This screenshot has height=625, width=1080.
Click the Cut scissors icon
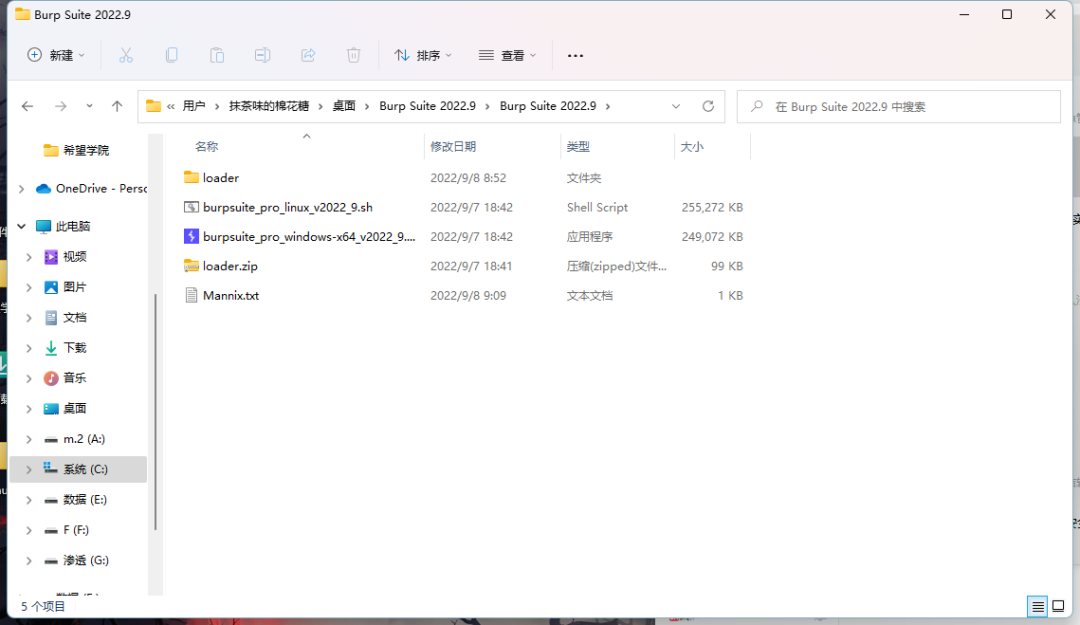[125, 55]
